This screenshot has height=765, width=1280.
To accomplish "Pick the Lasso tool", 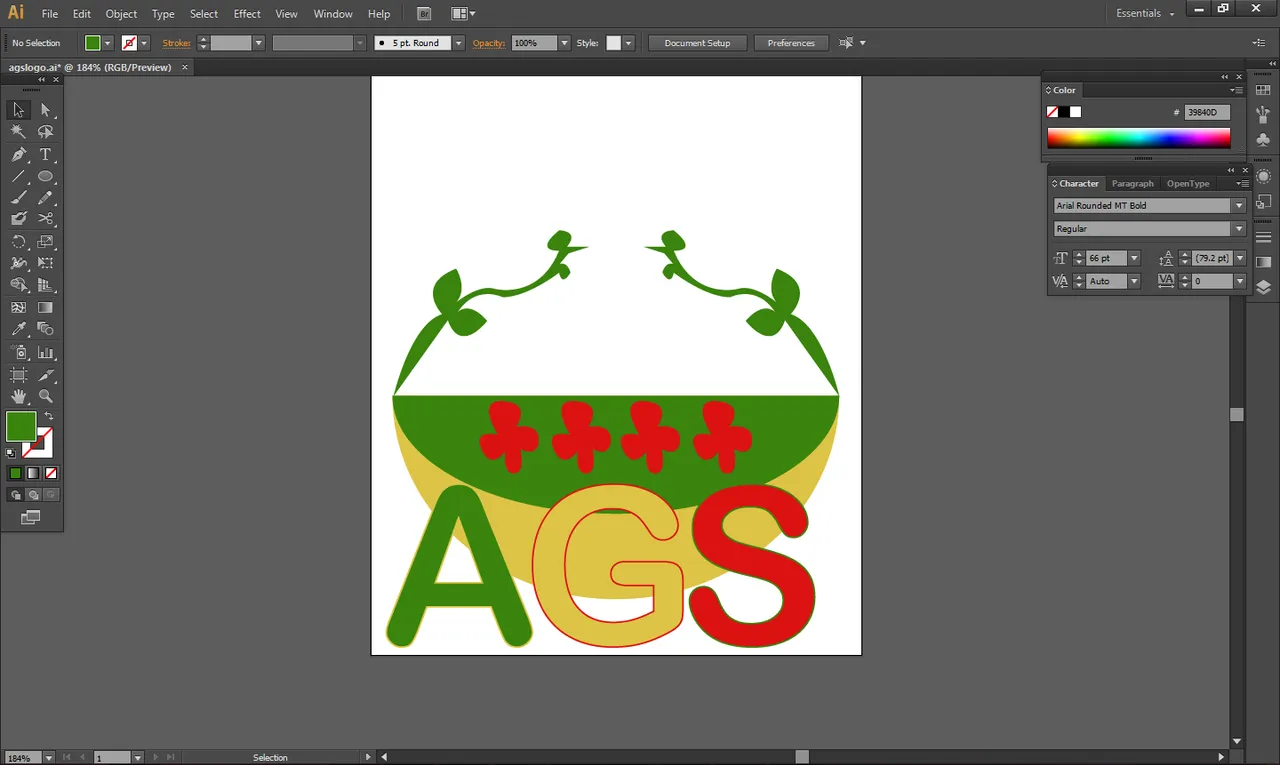I will (x=45, y=132).
